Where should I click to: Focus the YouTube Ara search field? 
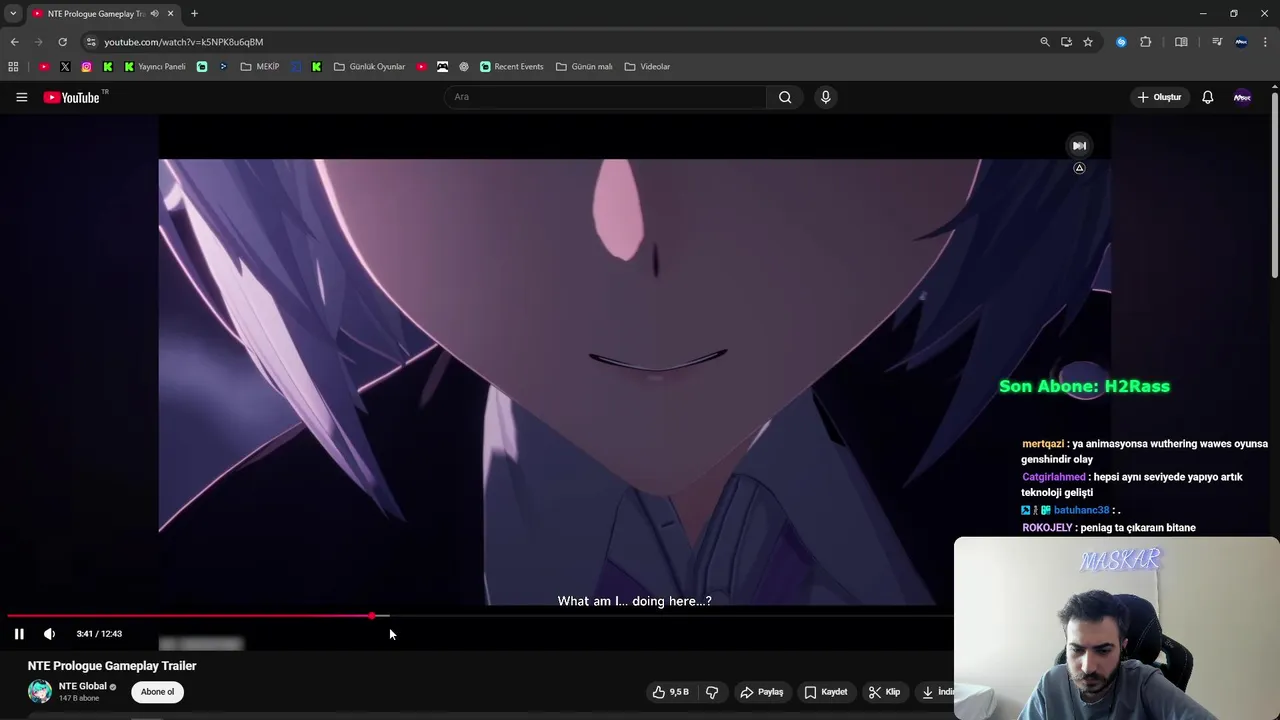point(605,97)
